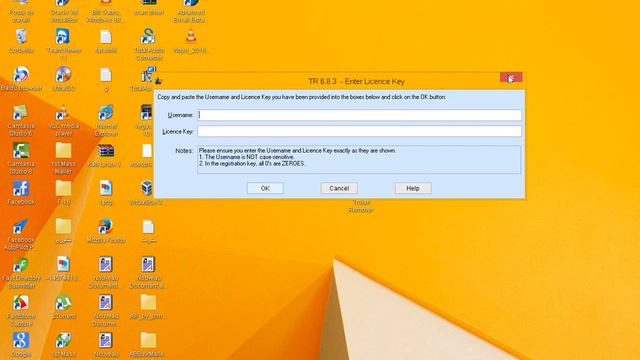
Task: Click the 'Copy and paste the Username' instruction text
Action: coord(302,97)
